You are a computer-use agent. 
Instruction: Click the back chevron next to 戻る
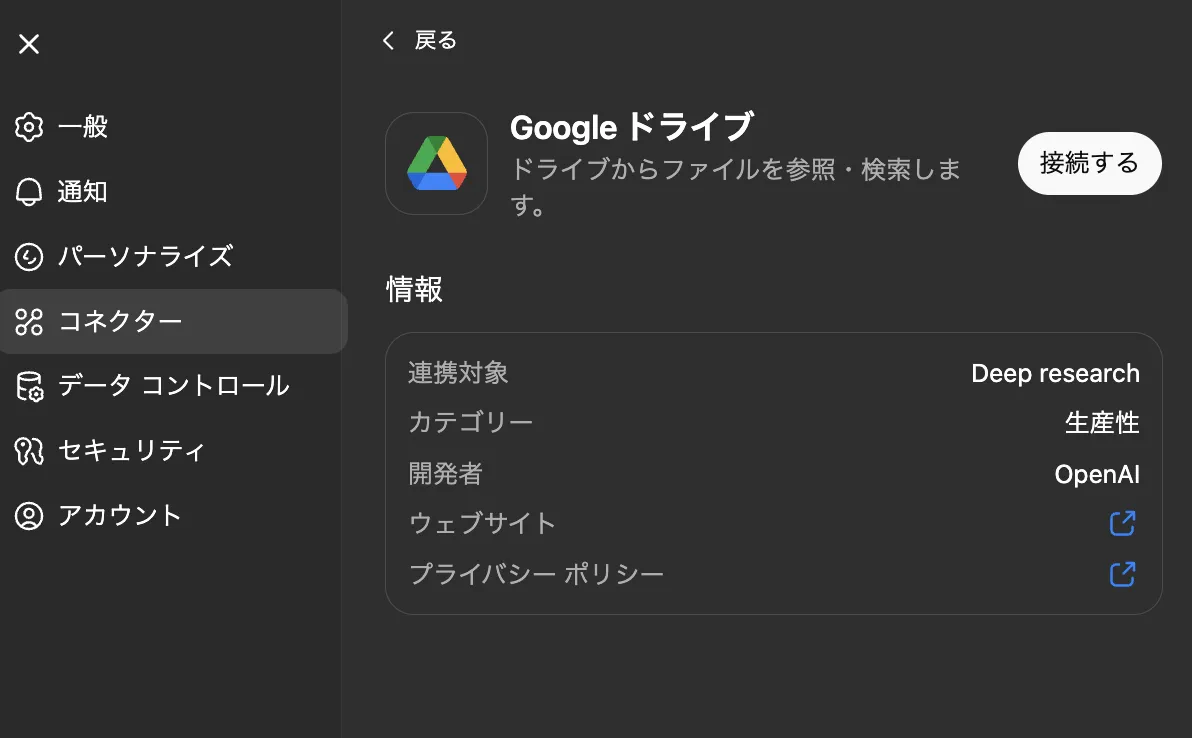pos(388,40)
